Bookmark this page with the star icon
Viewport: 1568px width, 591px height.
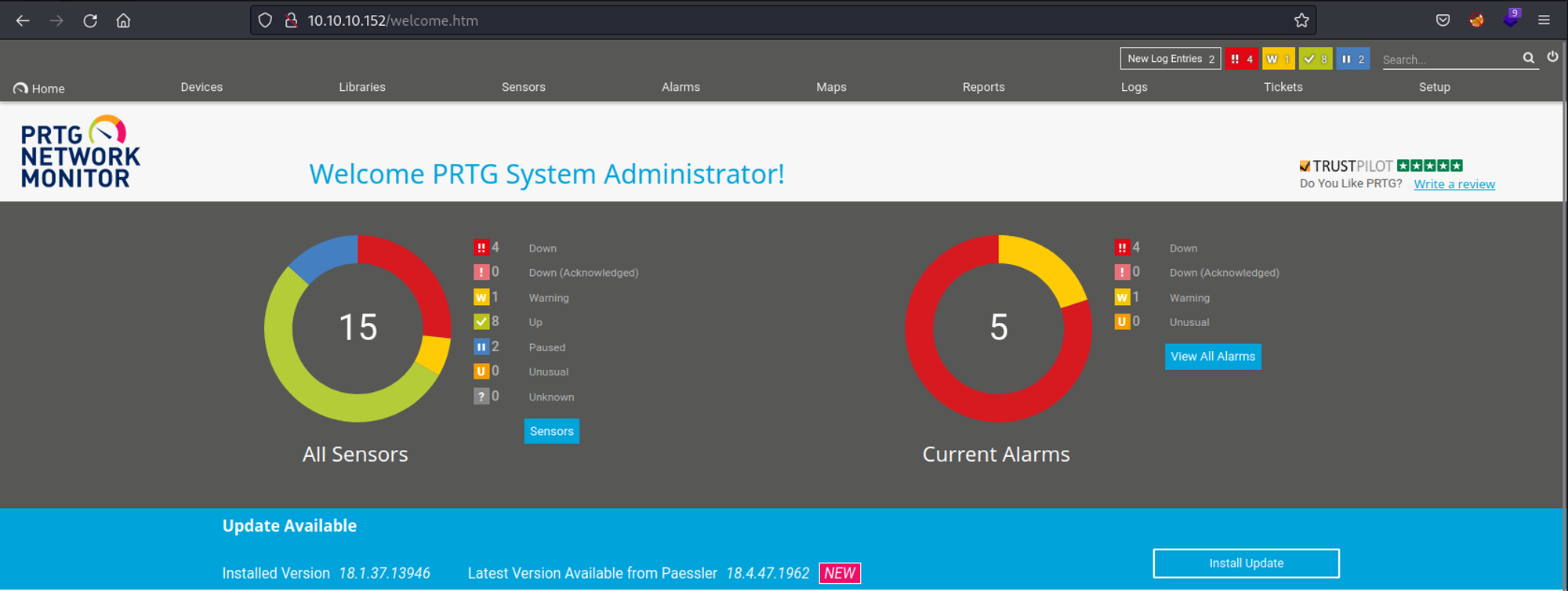point(1301,20)
